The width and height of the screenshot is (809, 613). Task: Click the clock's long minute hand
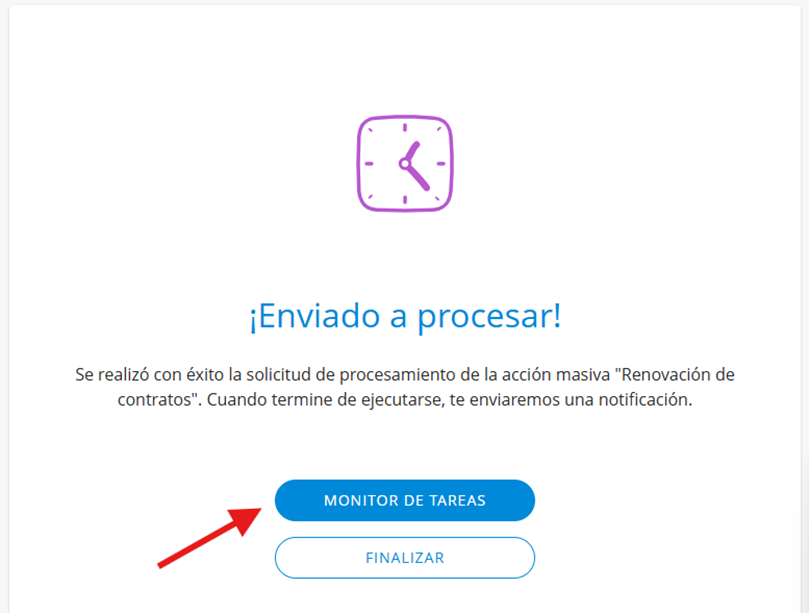tap(418, 178)
